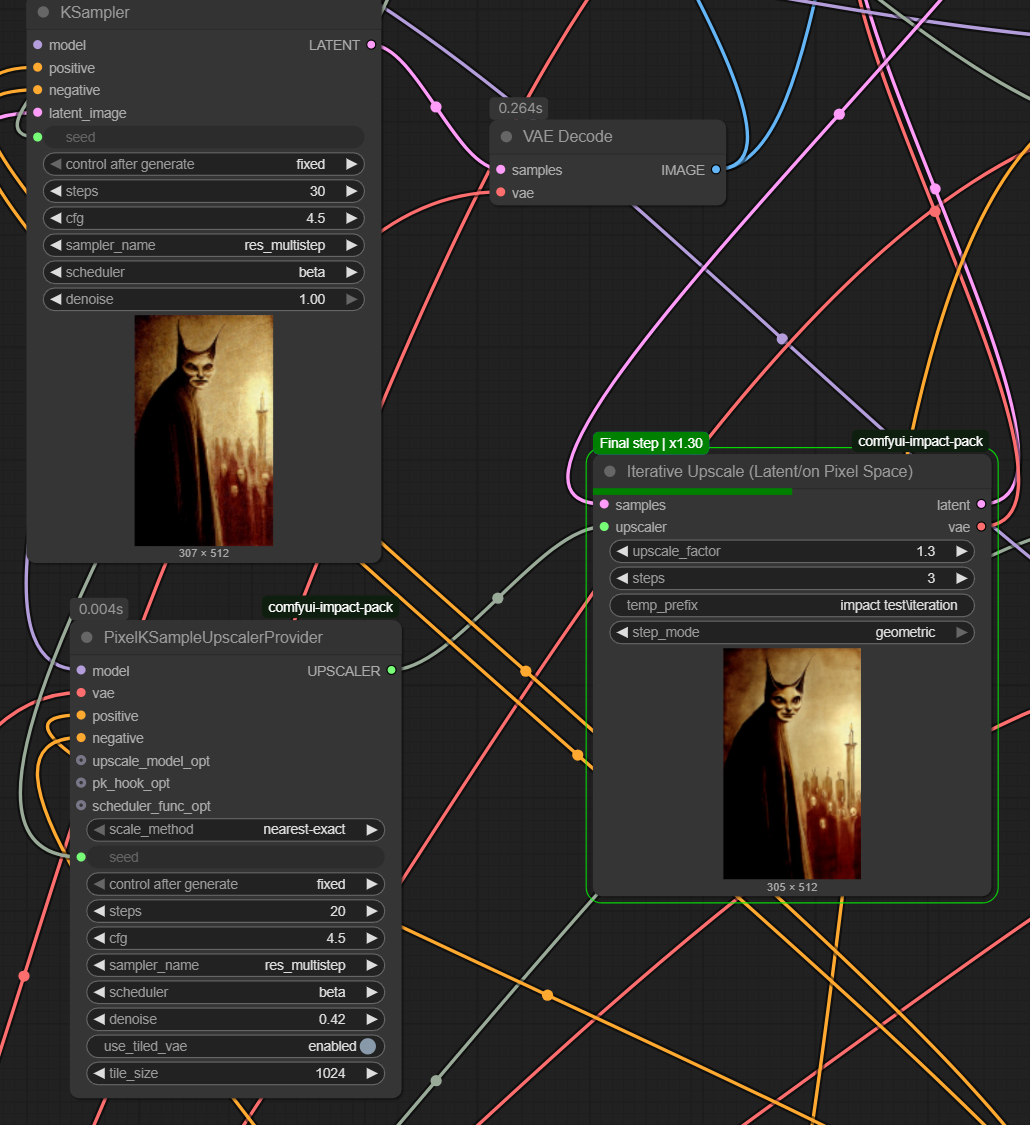Click the PixelKSampleUpscalerProvider negative input socket
The height and width of the screenshot is (1125, 1030).
click(x=81, y=738)
